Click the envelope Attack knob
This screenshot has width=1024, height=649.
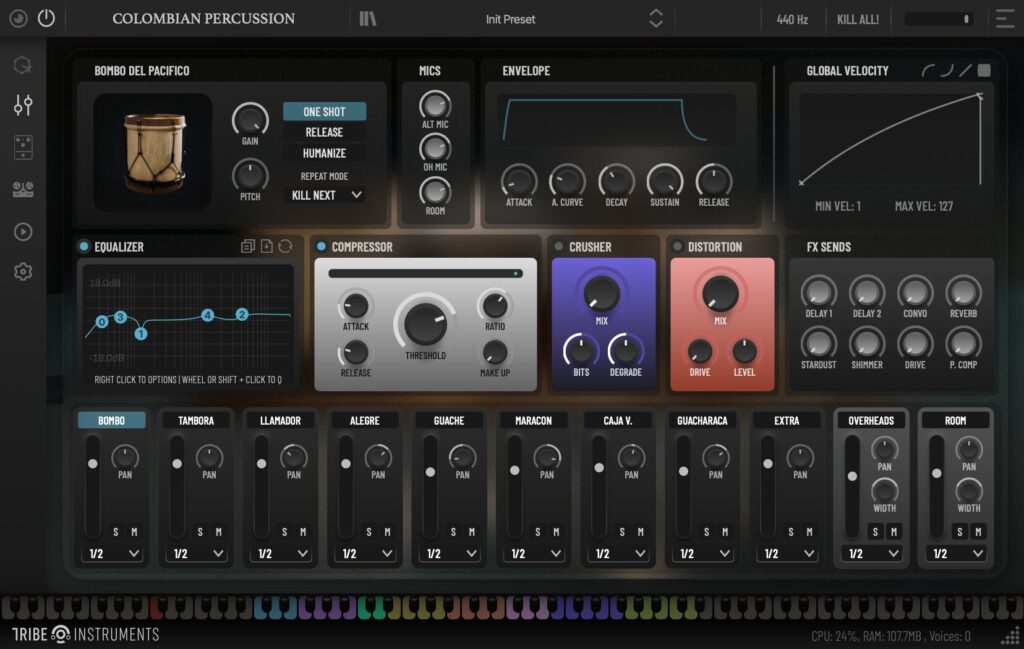[519, 181]
